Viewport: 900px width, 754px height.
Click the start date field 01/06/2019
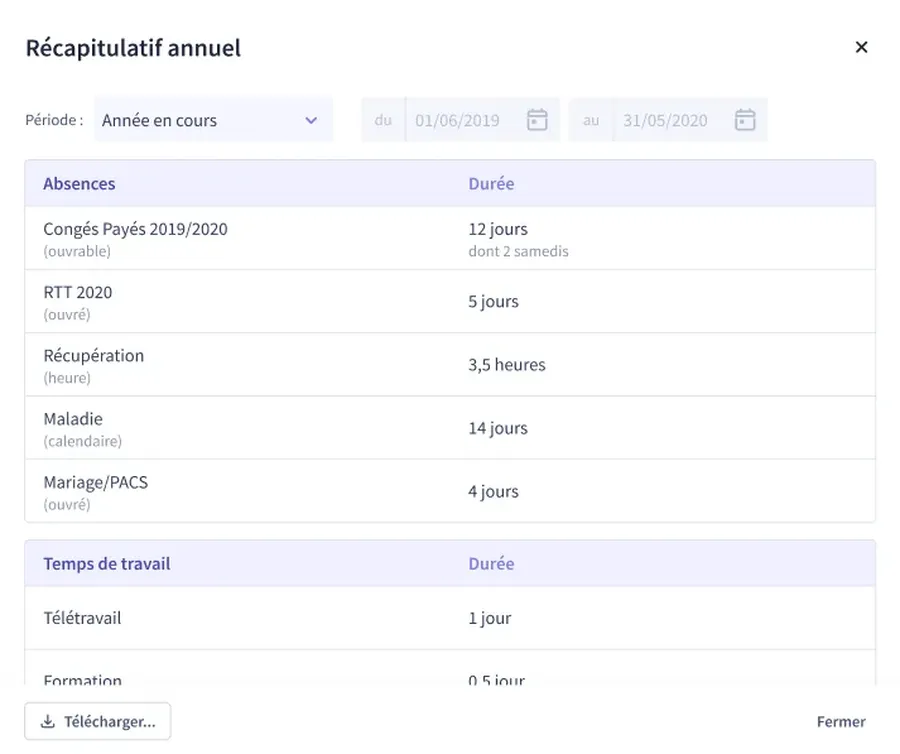pos(457,120)
